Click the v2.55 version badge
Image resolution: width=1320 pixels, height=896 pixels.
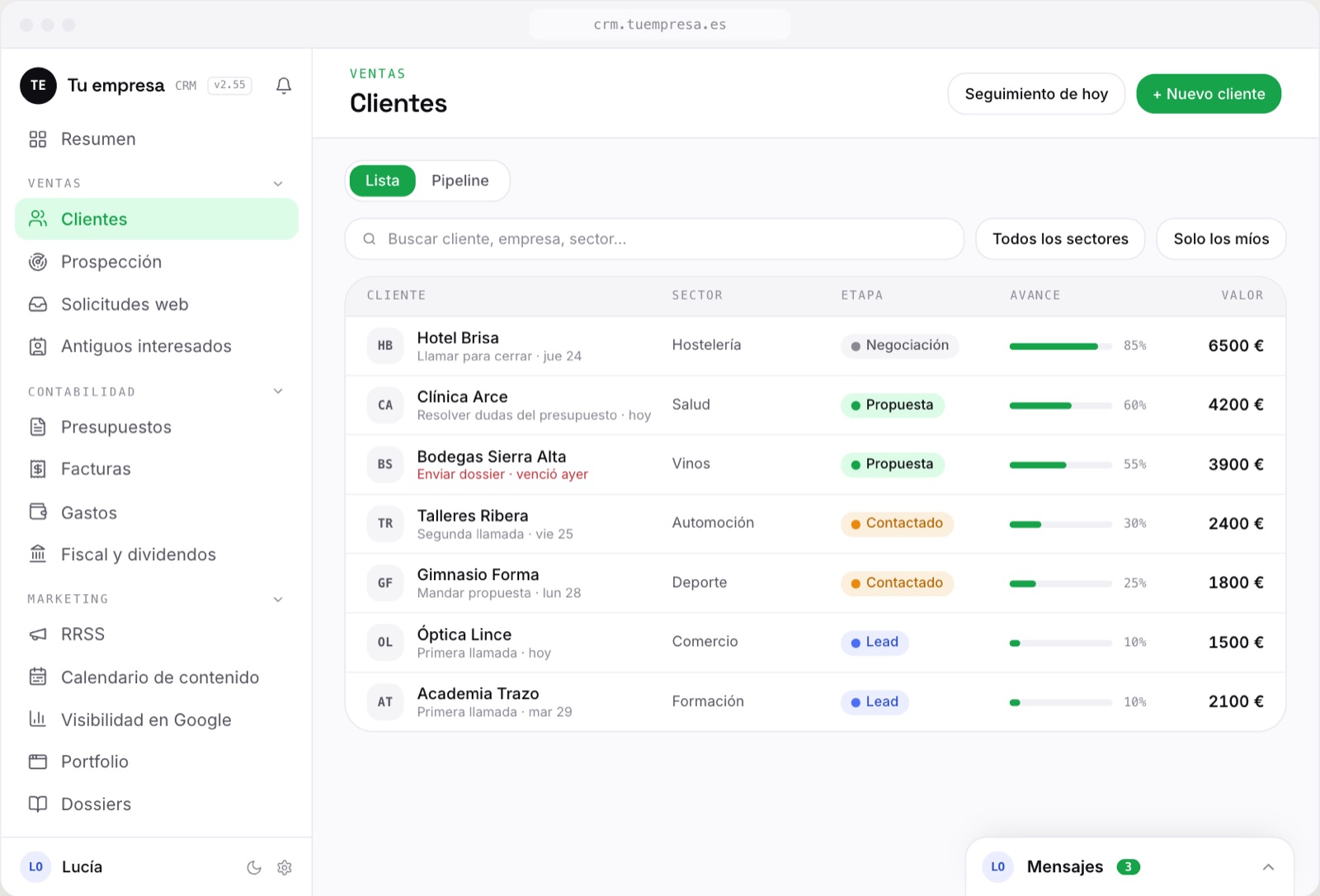tap(229, 85)
